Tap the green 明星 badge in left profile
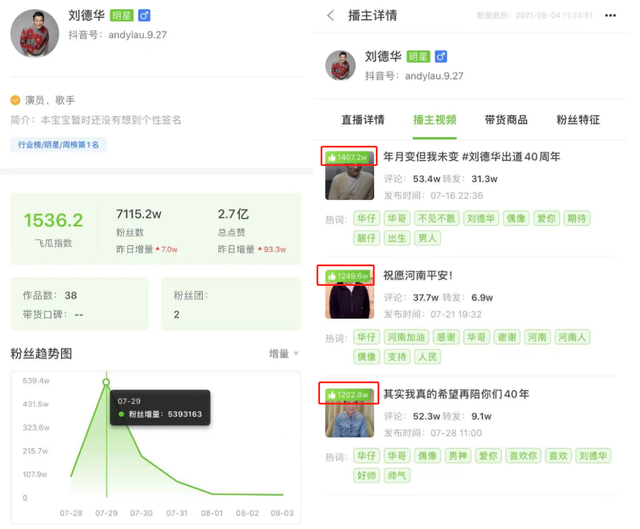Screen dimensions: 640x529 [122, 16]
